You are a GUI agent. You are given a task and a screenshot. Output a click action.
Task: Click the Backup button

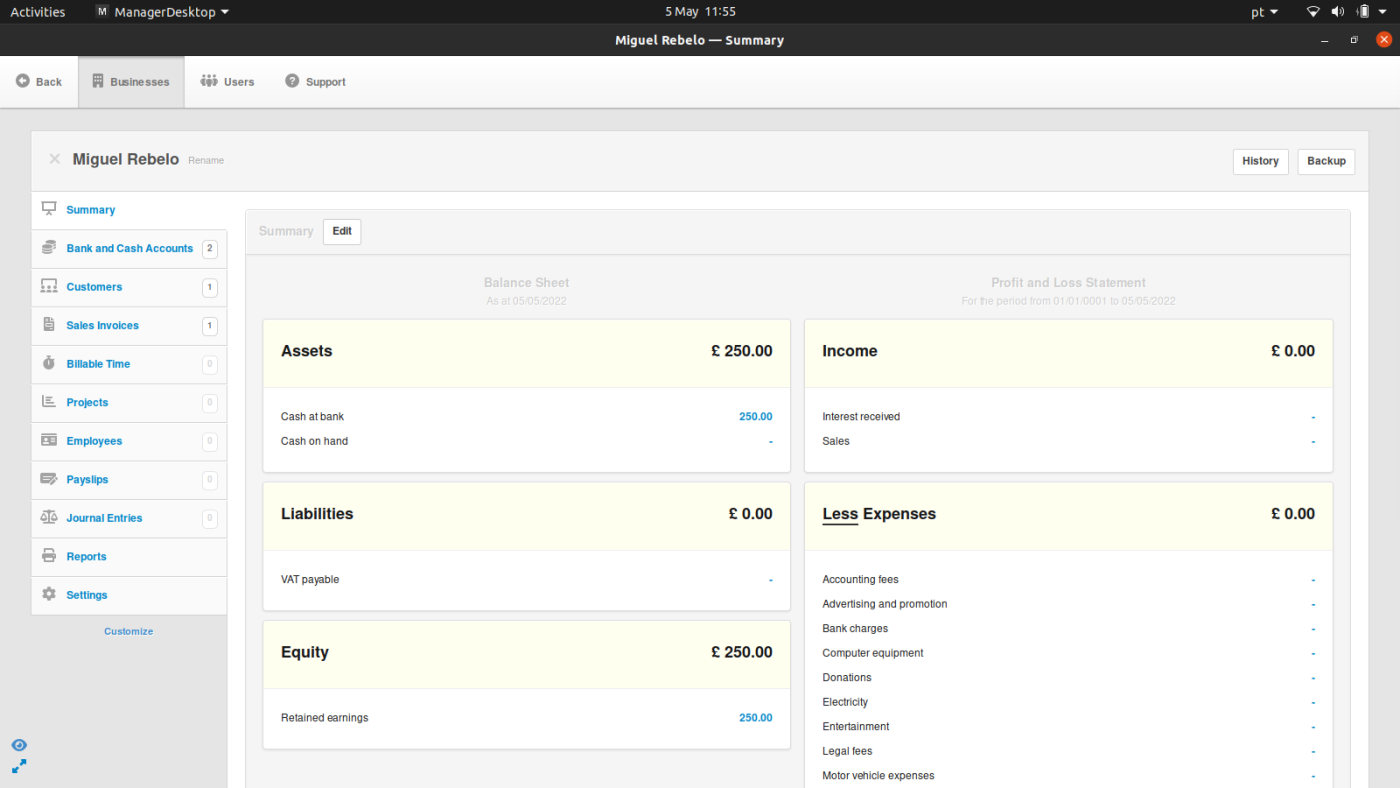point(1325,161)
